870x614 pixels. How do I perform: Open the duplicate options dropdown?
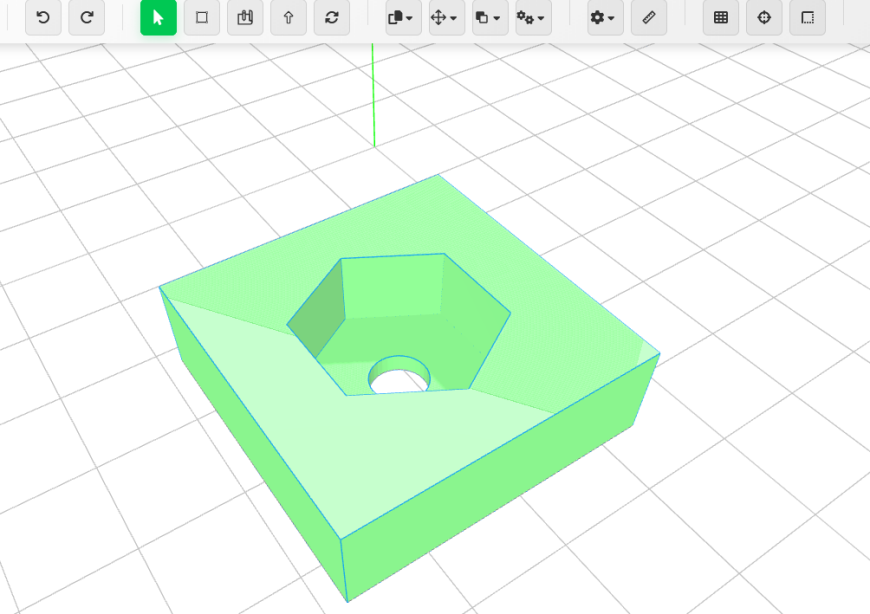click(489, 18)
